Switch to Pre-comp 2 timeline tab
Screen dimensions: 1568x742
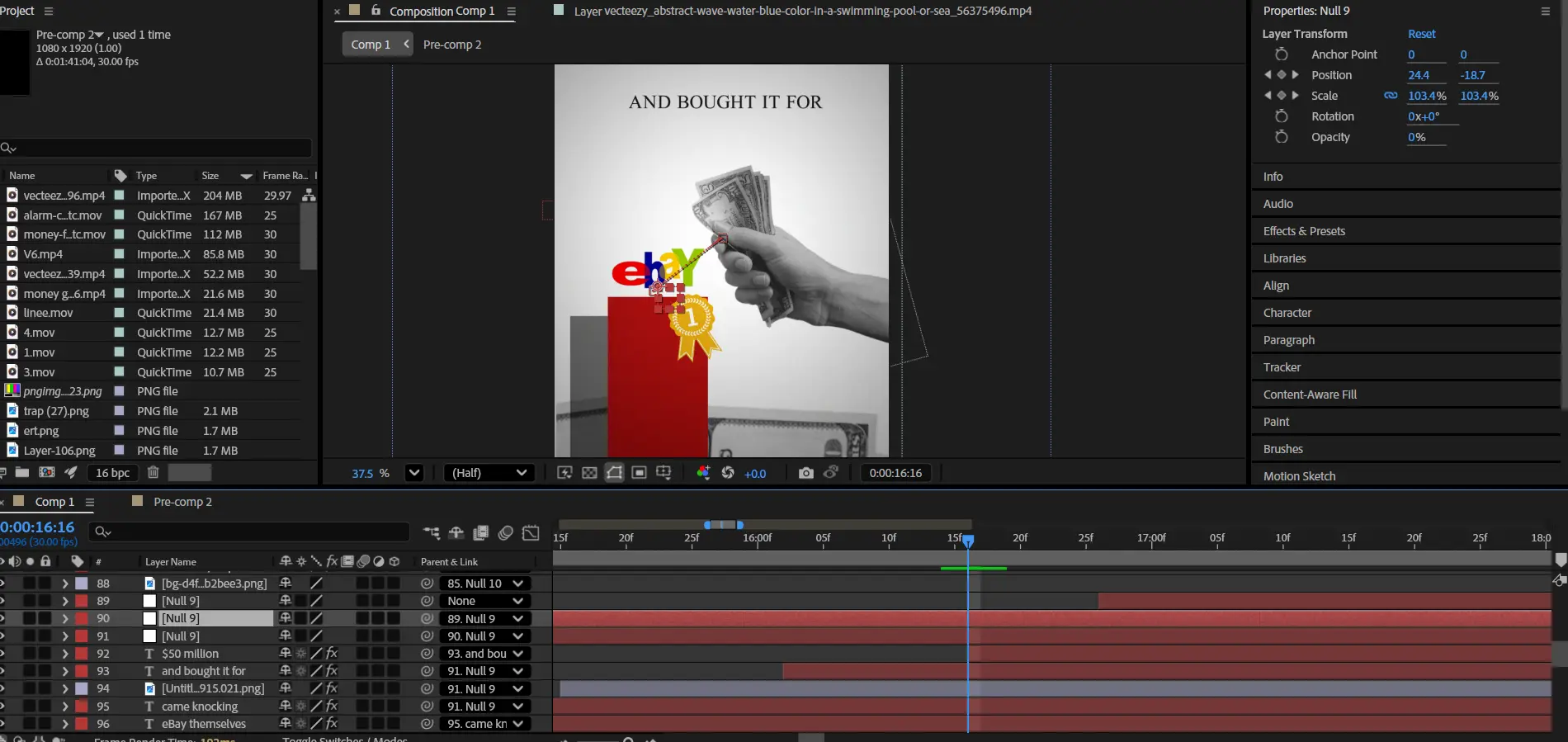tap(182, 502)
